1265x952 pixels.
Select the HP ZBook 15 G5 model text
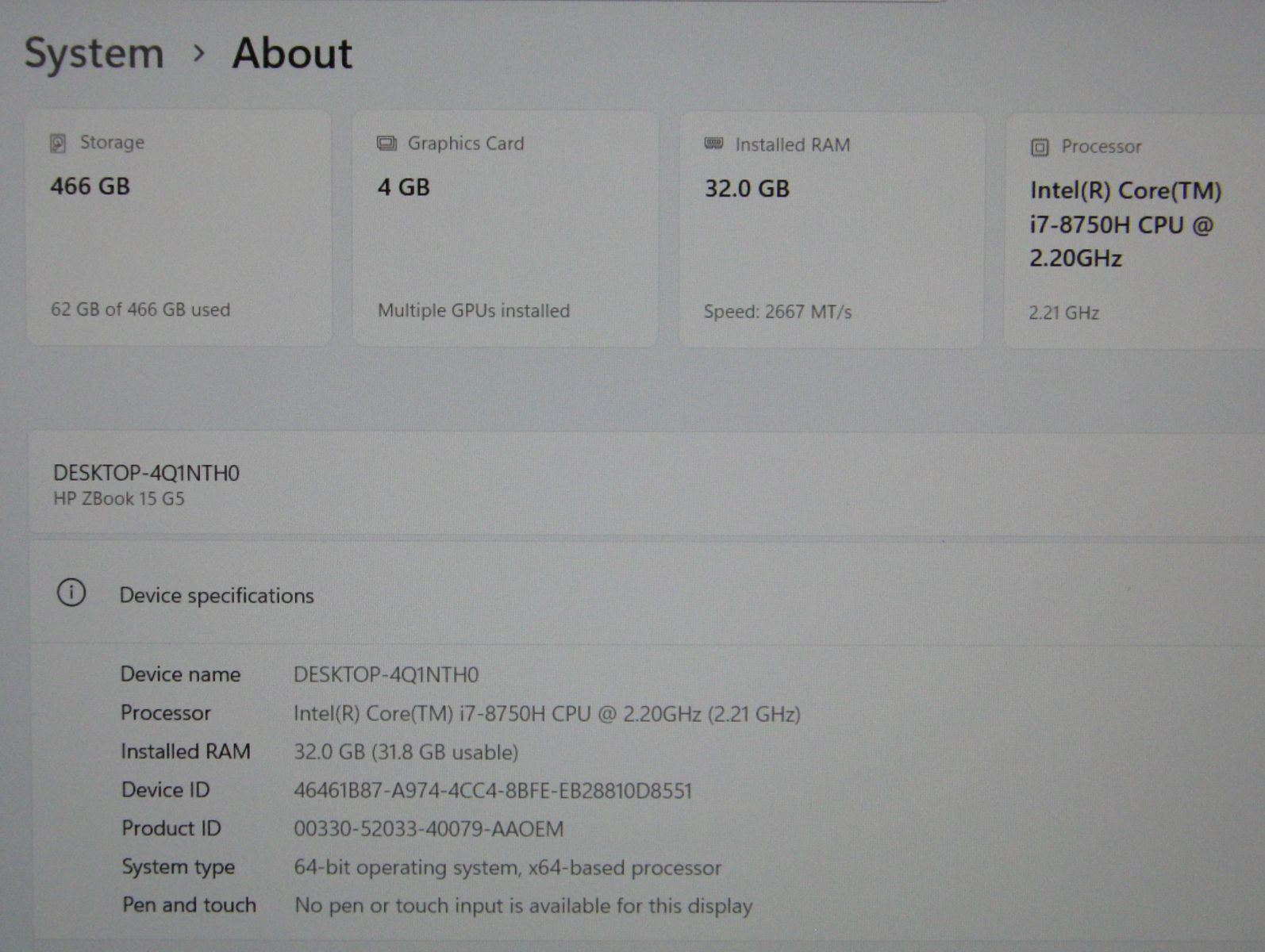119,499
